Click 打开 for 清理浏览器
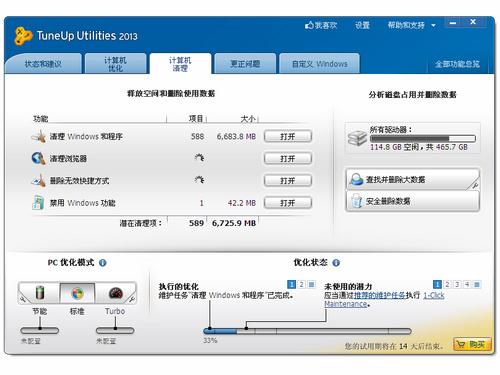Screen dimensions: 500x375 tap(288, 158)
